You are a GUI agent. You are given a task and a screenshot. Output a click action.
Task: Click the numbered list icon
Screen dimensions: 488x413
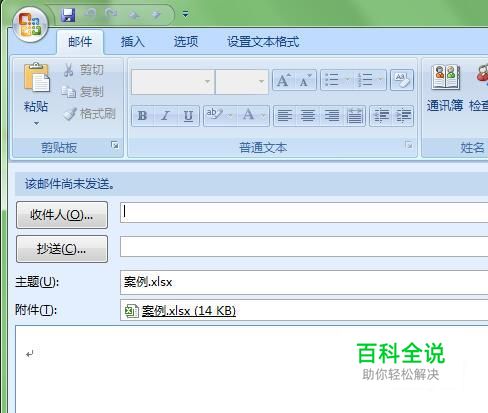(364, 80)
